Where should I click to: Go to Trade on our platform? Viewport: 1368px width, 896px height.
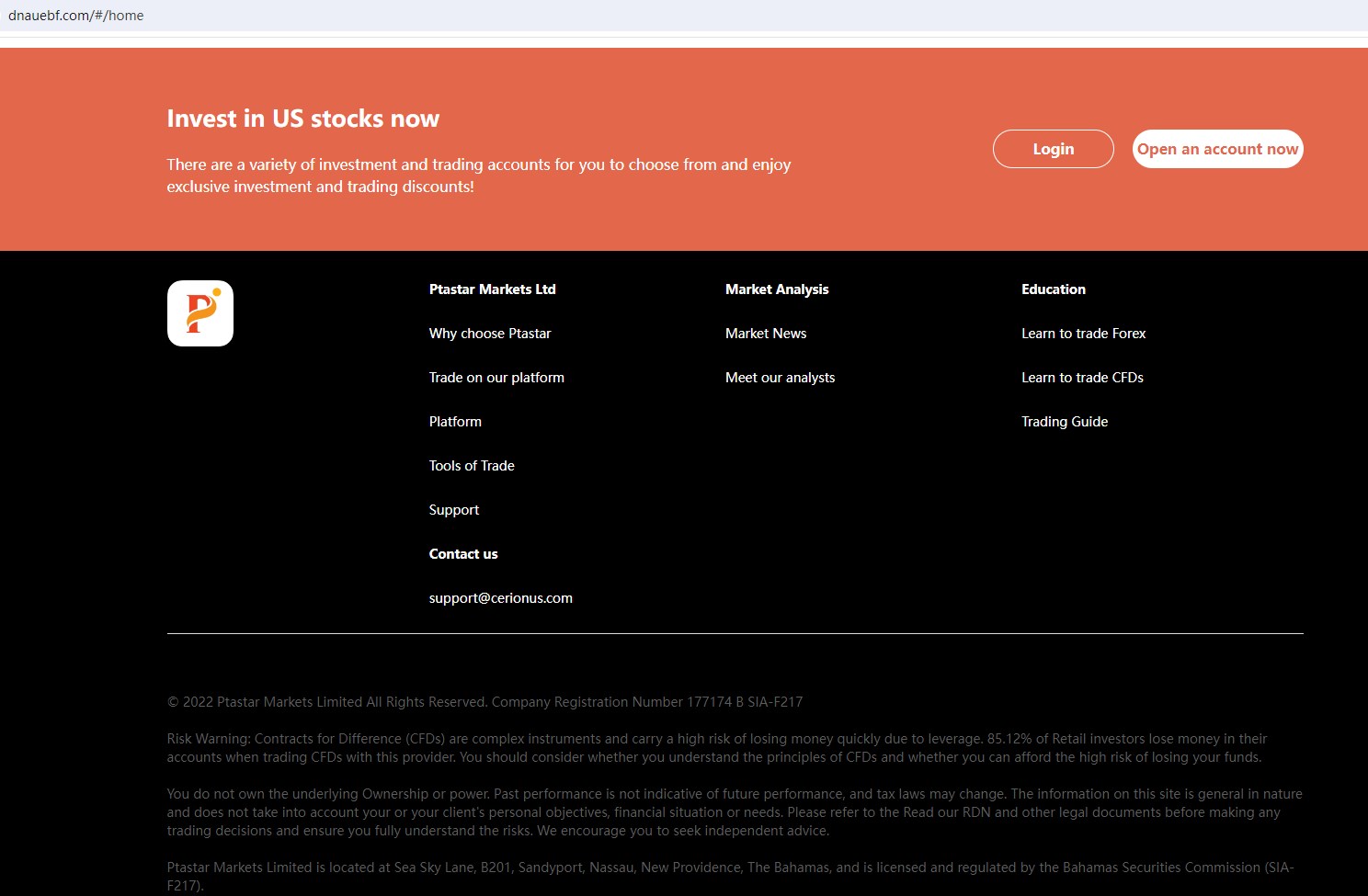[496, 378]
